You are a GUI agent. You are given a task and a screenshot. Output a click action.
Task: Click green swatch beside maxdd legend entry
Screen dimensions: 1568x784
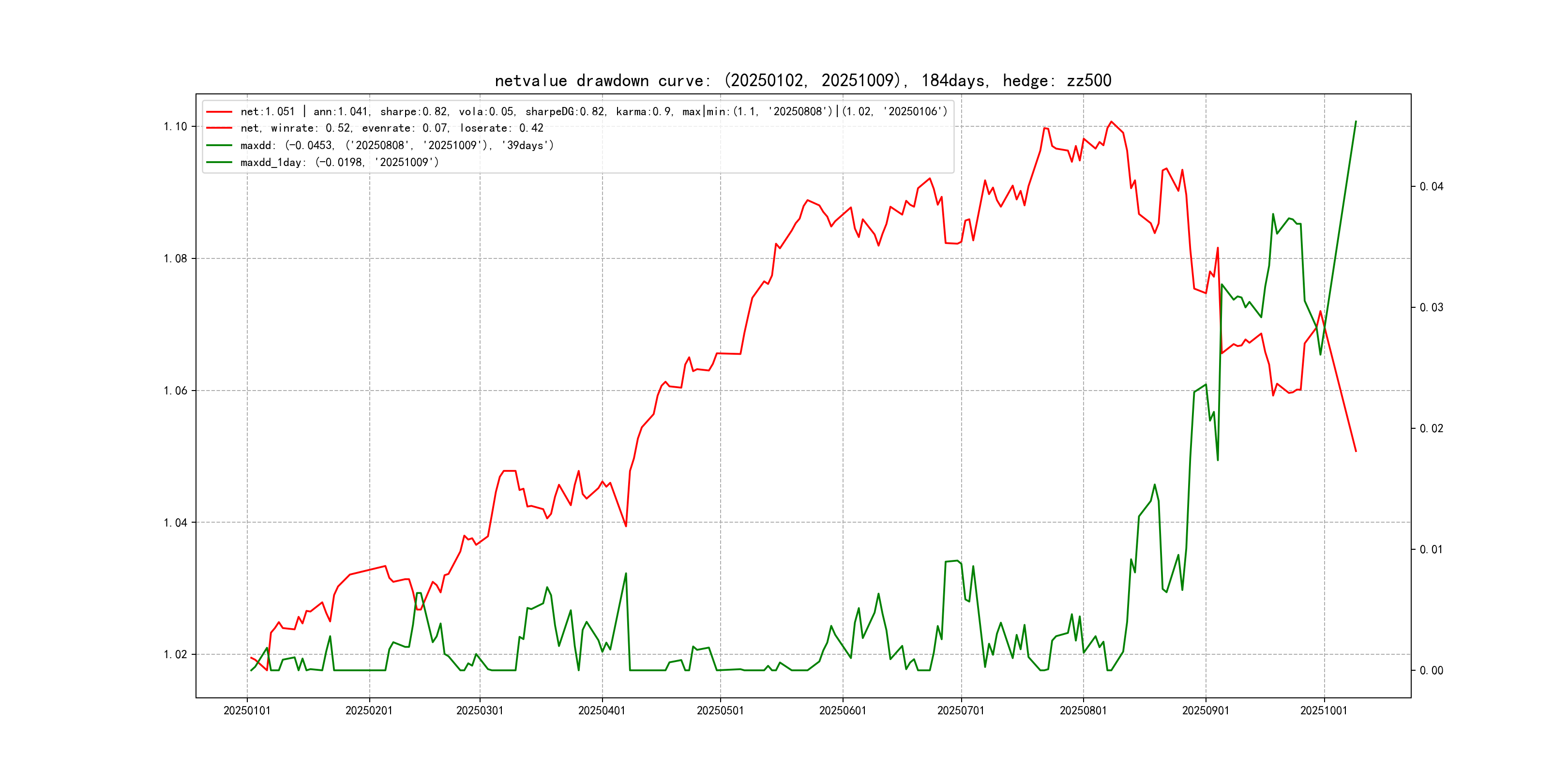(219, 146)
